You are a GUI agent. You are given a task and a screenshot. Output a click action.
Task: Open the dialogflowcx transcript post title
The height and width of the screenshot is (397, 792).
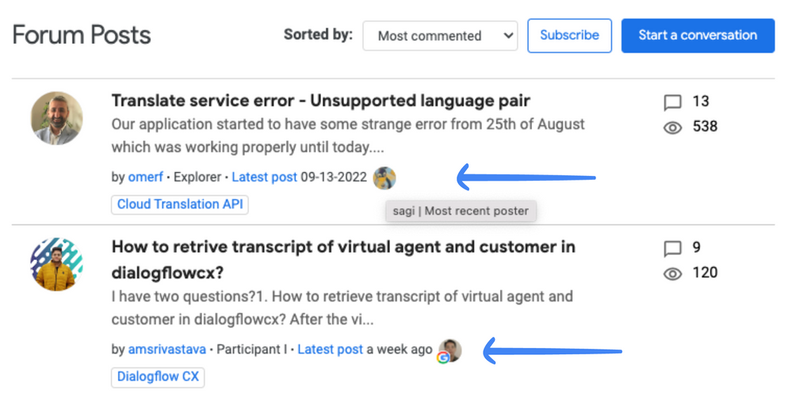[x=343, y=260]
